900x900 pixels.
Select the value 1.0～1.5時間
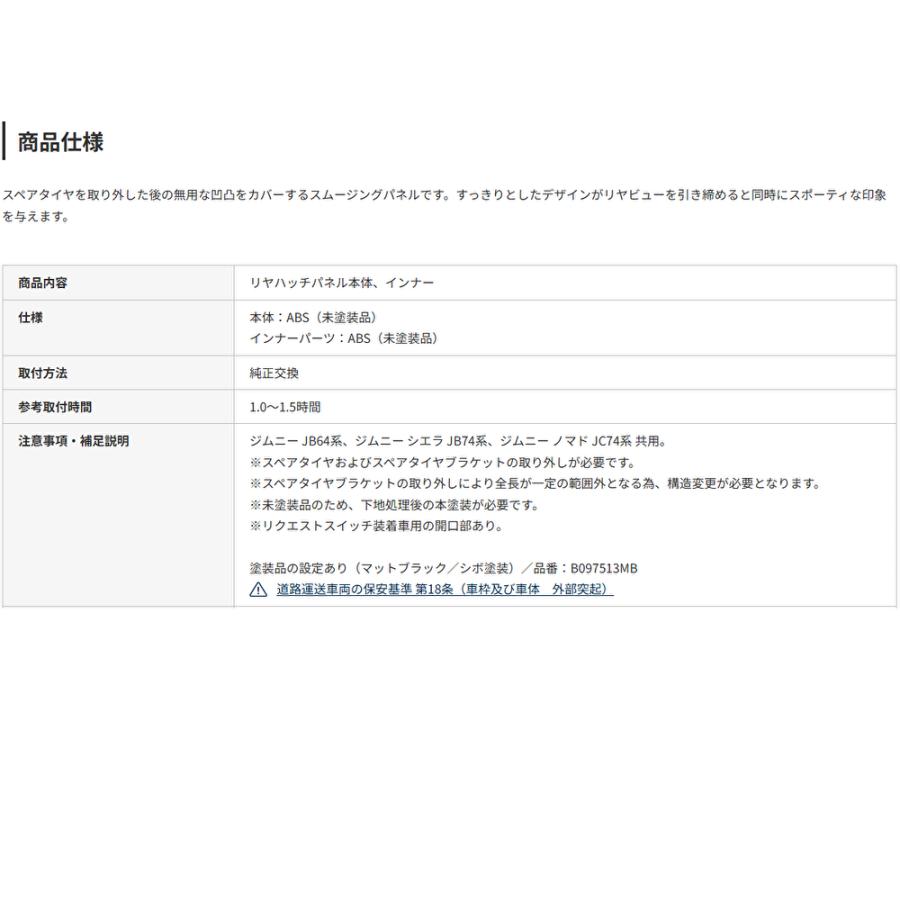[x=285, y=407]
